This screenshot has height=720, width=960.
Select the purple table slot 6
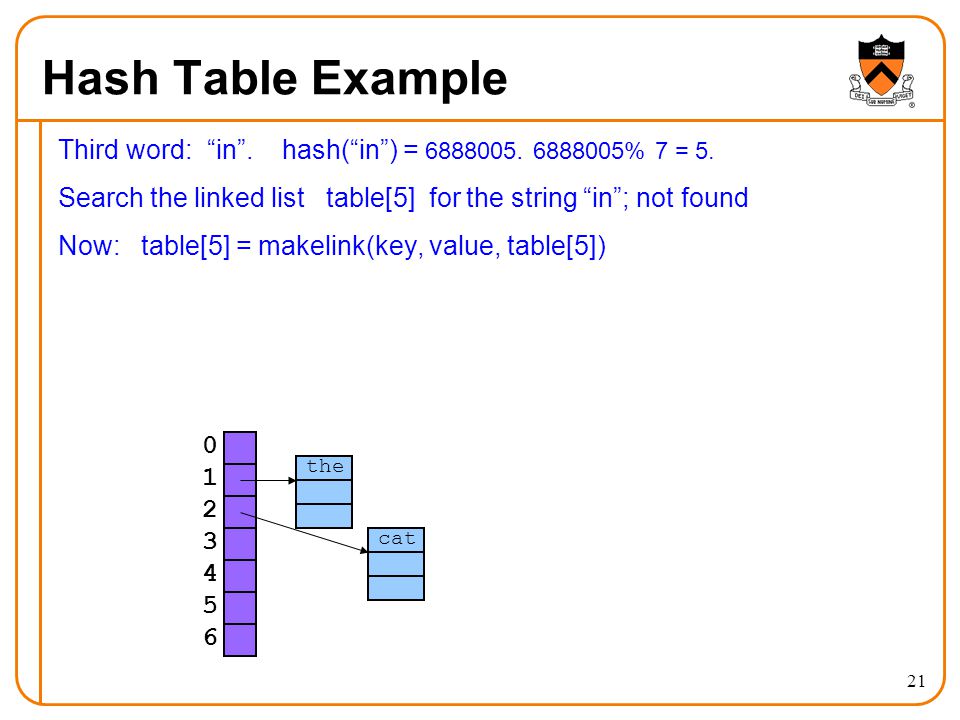coord(240,640)
